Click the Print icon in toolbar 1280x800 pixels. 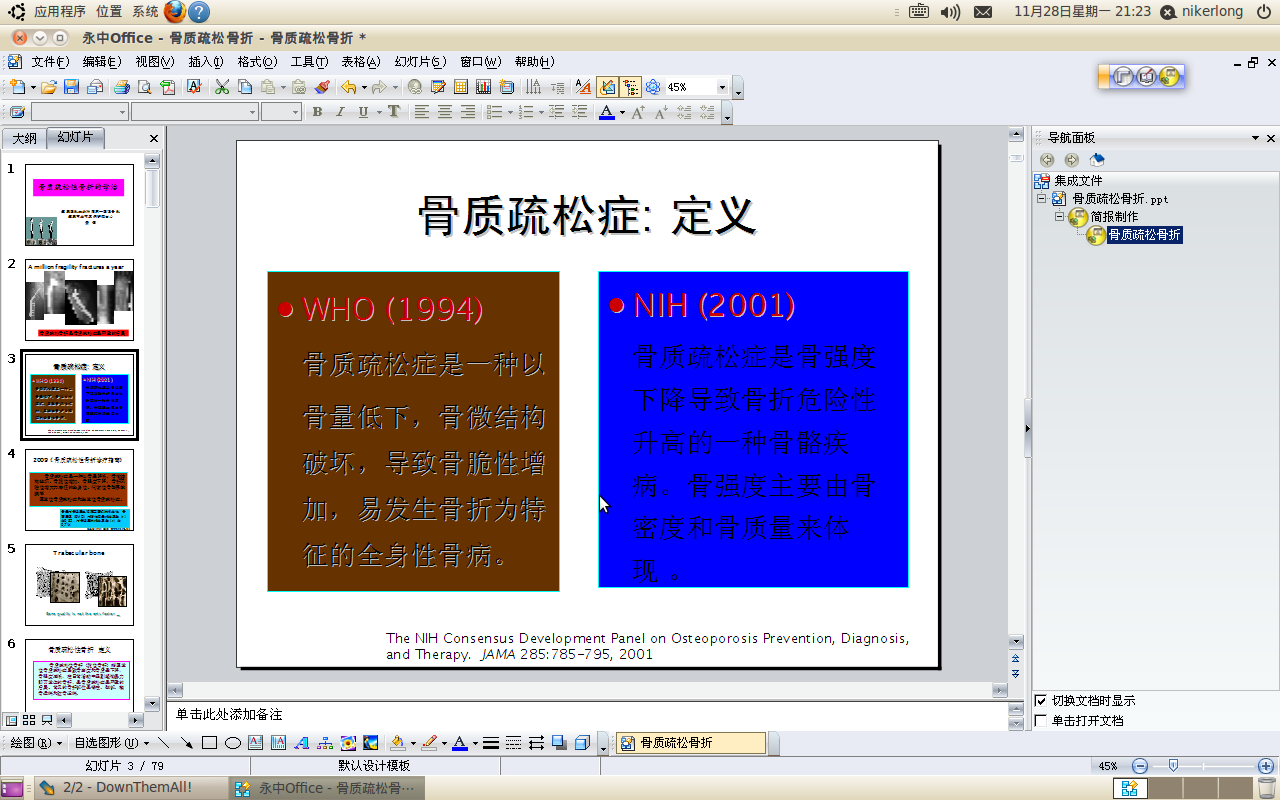(121, 87)
